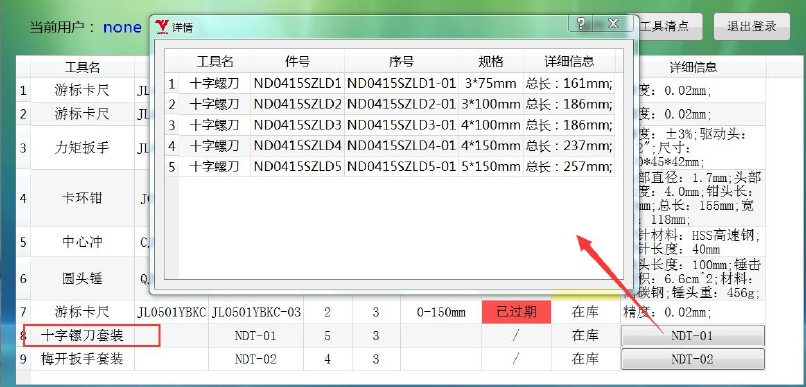Click the red 已过期 status cell
Image resolution: width=806 pixels, height=387 pixels.
(x=516, y=312)
